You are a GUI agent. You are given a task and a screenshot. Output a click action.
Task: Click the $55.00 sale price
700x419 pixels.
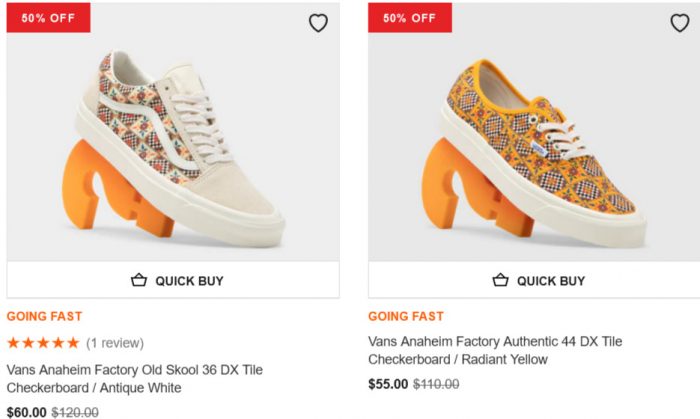(388, 383)
